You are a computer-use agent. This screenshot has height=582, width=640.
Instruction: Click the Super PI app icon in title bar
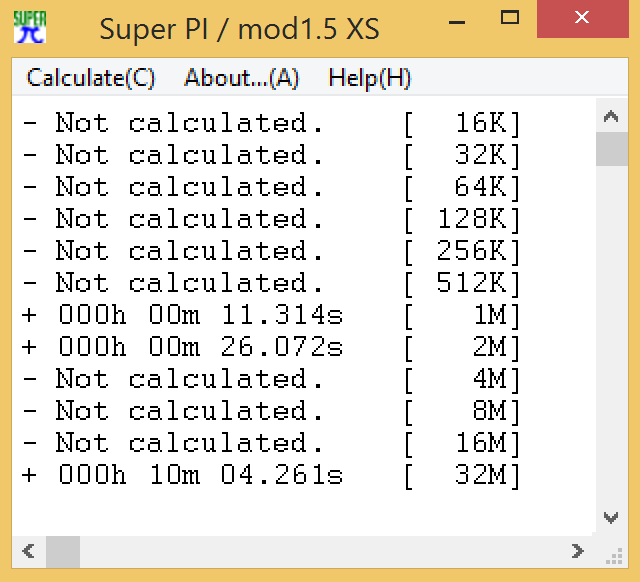coord(30,27)
